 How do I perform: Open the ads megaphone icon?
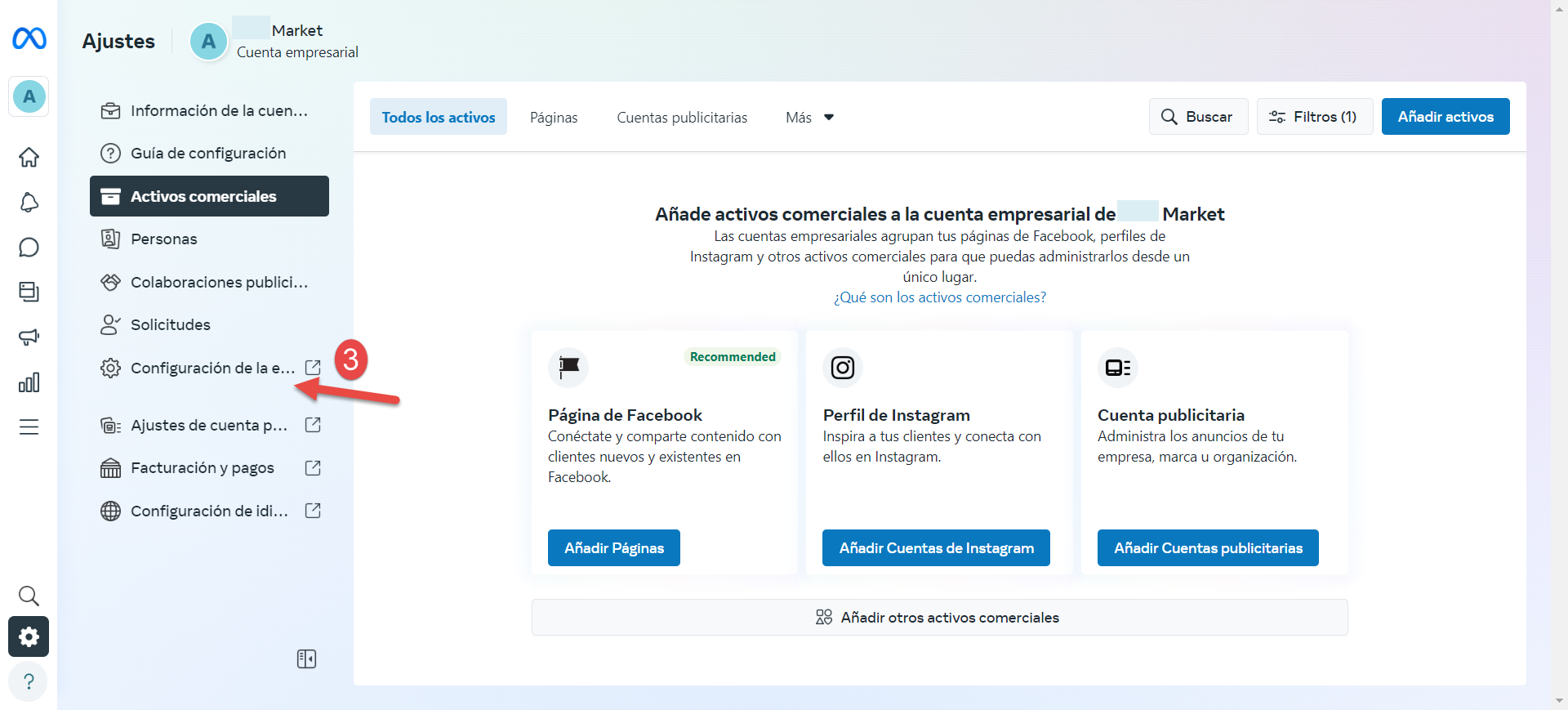[x=29, y=337]
